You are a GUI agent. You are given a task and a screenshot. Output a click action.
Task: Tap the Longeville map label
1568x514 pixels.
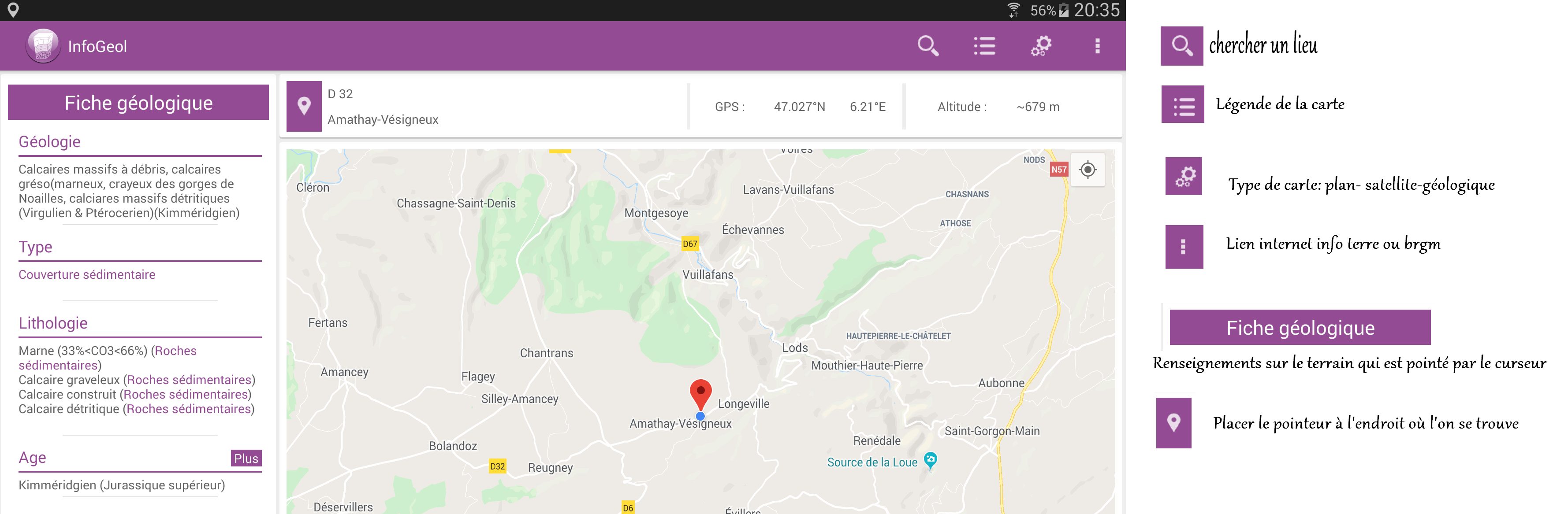point(743,403)
